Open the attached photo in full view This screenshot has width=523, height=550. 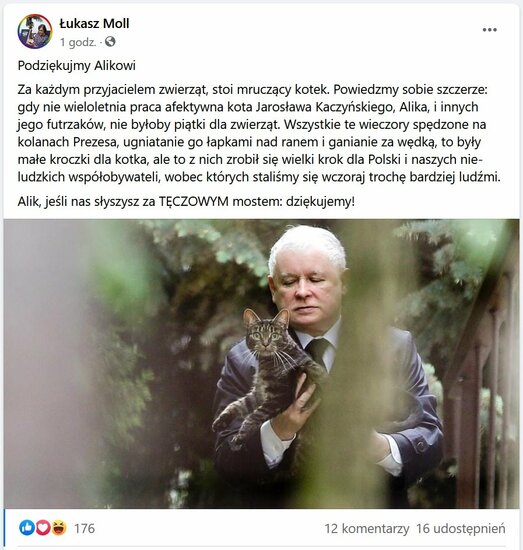(x=262, y=364)
